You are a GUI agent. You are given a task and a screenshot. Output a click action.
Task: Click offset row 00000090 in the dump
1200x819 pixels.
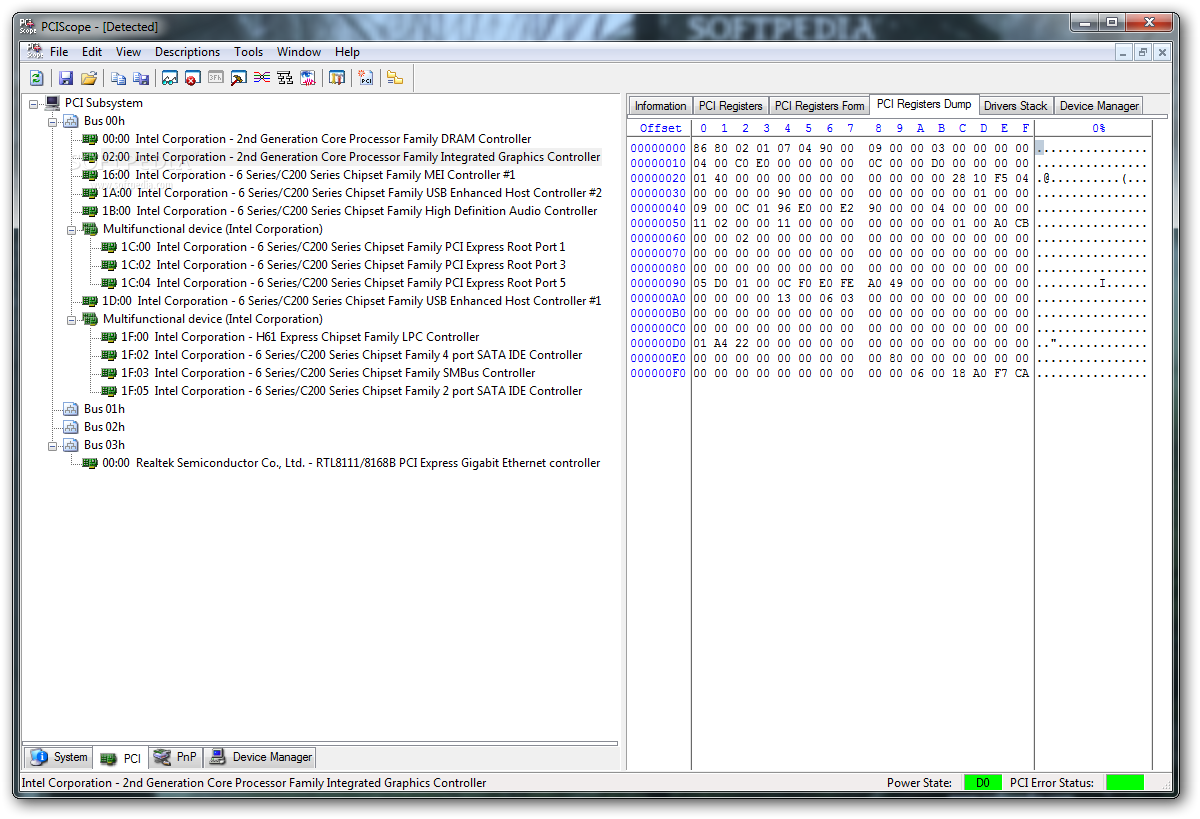(x=658, y=283)
